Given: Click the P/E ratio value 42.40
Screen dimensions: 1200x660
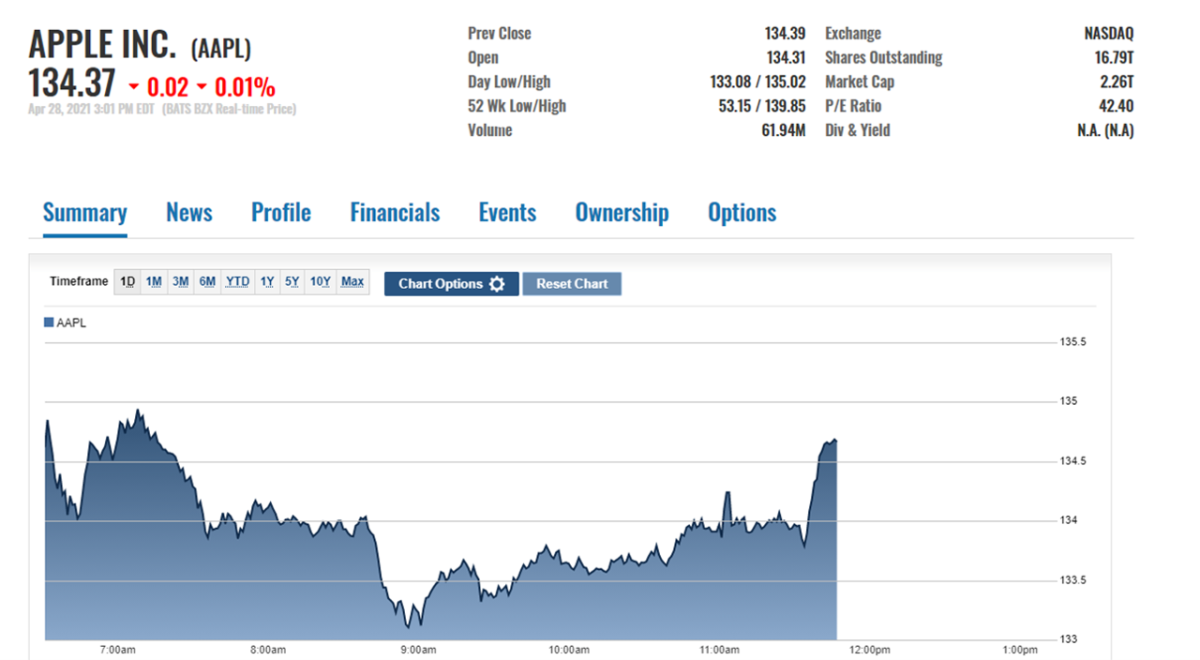Looking at the screenshot, I should (1117, 106).
